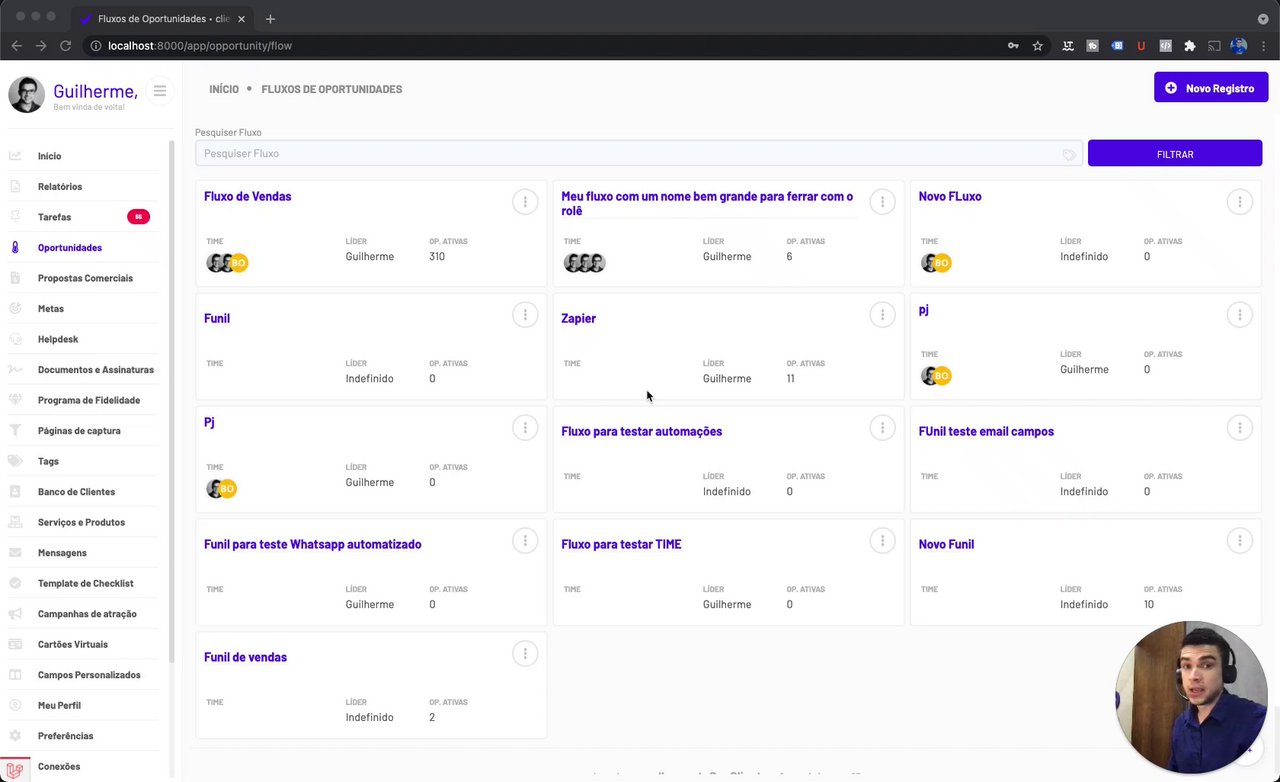Open options menu for Funil de vendas card
Viewport: 1280px width, 782px height.
pyautogui.click(x=525, y=654)
